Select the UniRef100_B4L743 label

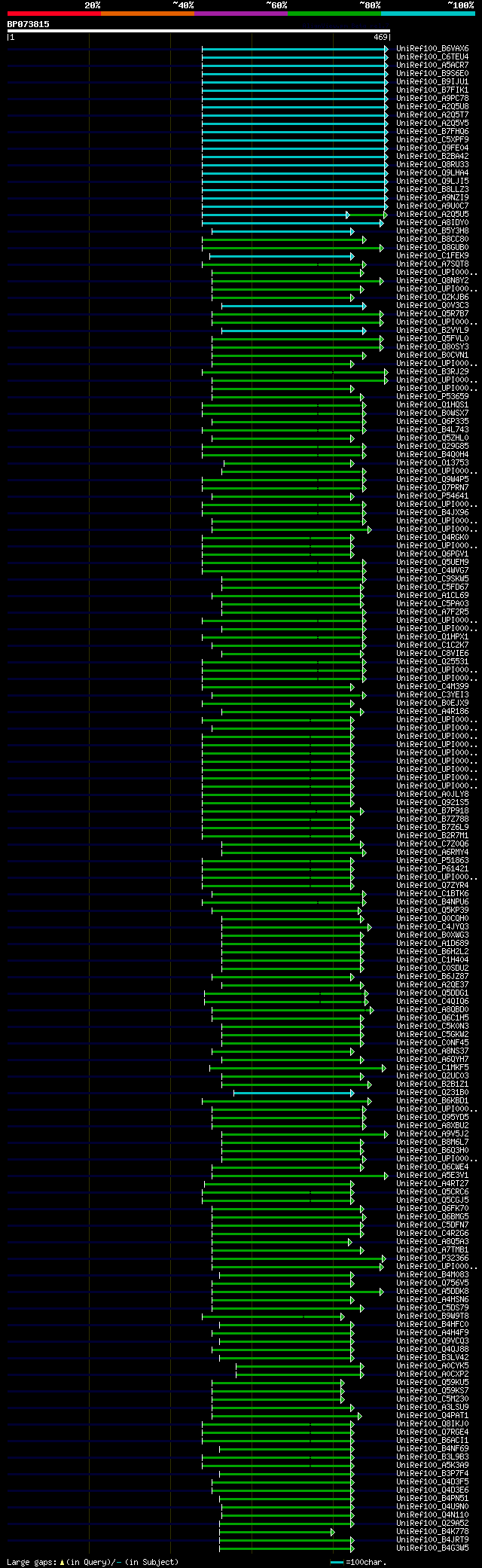[x=432, y=430]
